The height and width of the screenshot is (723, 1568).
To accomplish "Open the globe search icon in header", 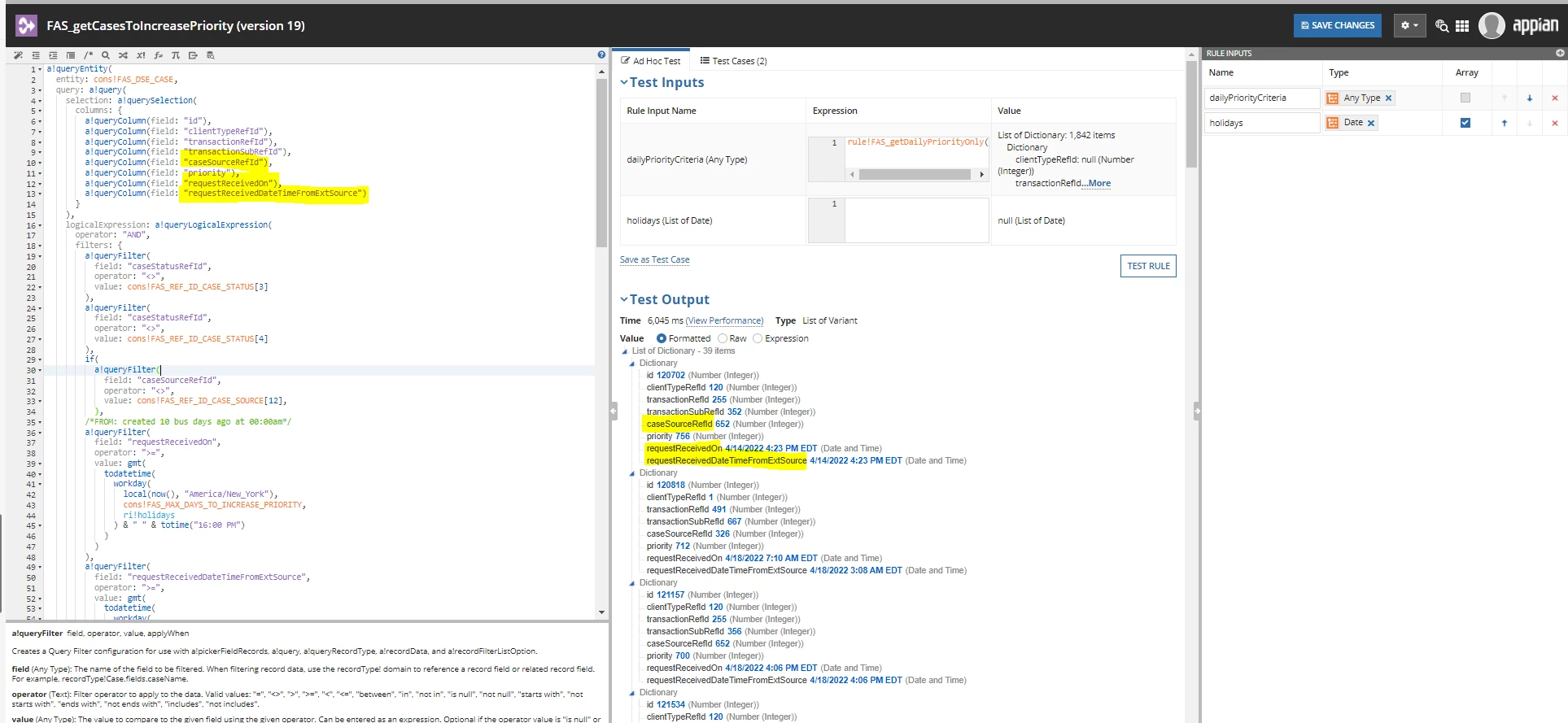I will [1442, 26].
